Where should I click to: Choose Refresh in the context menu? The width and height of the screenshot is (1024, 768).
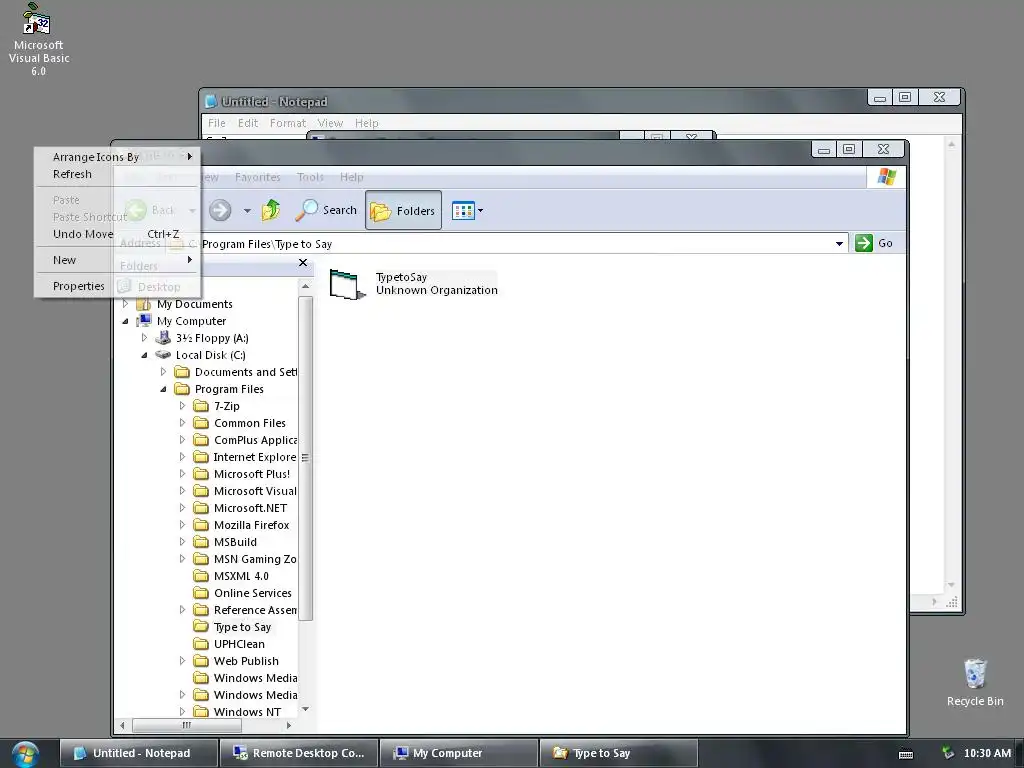click(x=117, y=174)
